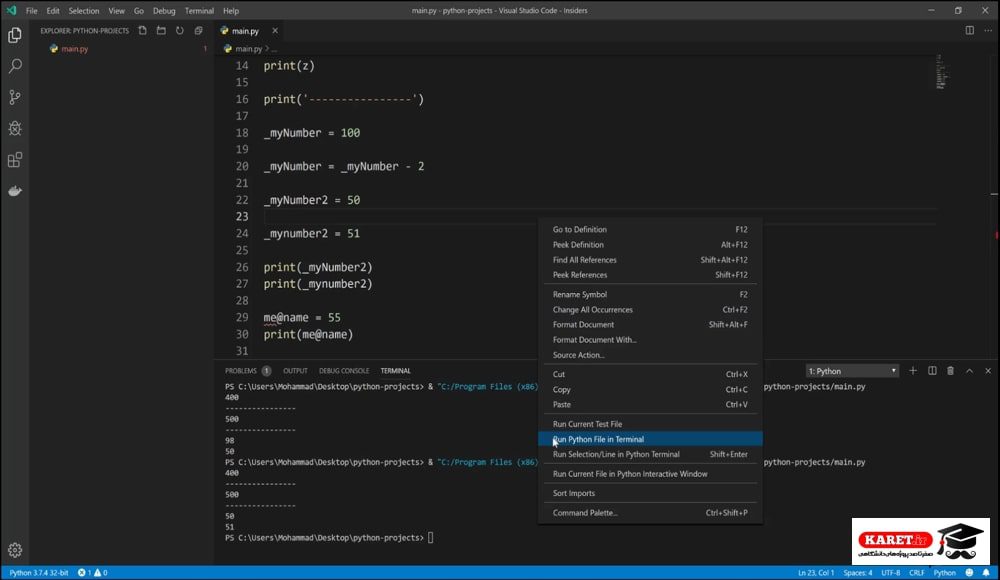The width and height of the screenshot is (1000, 580).
Task: Change encoding via UTF-8 status item
Action: point(890,573)
